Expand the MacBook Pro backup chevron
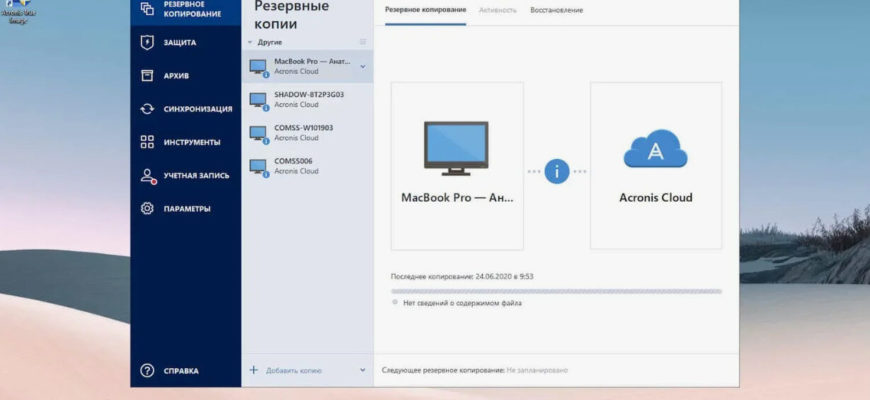Image resolution: width=870 pixels, height=400 pixels. (x=363, y=67)
